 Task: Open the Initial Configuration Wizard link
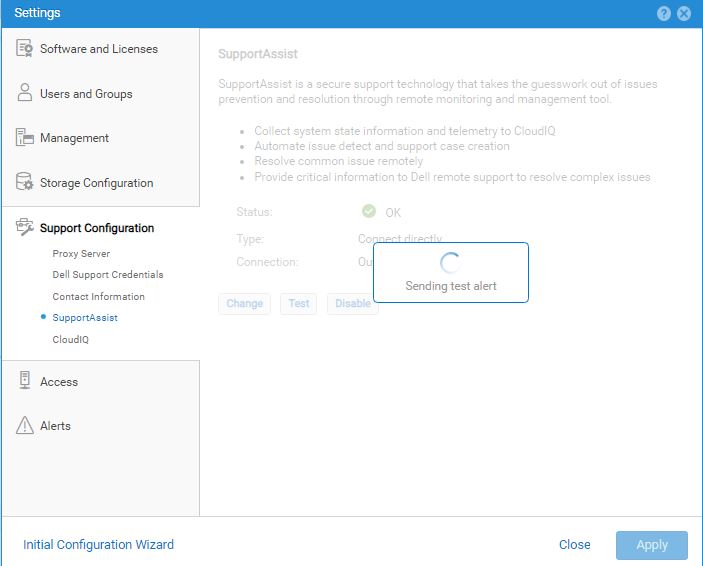coord(98,545)
